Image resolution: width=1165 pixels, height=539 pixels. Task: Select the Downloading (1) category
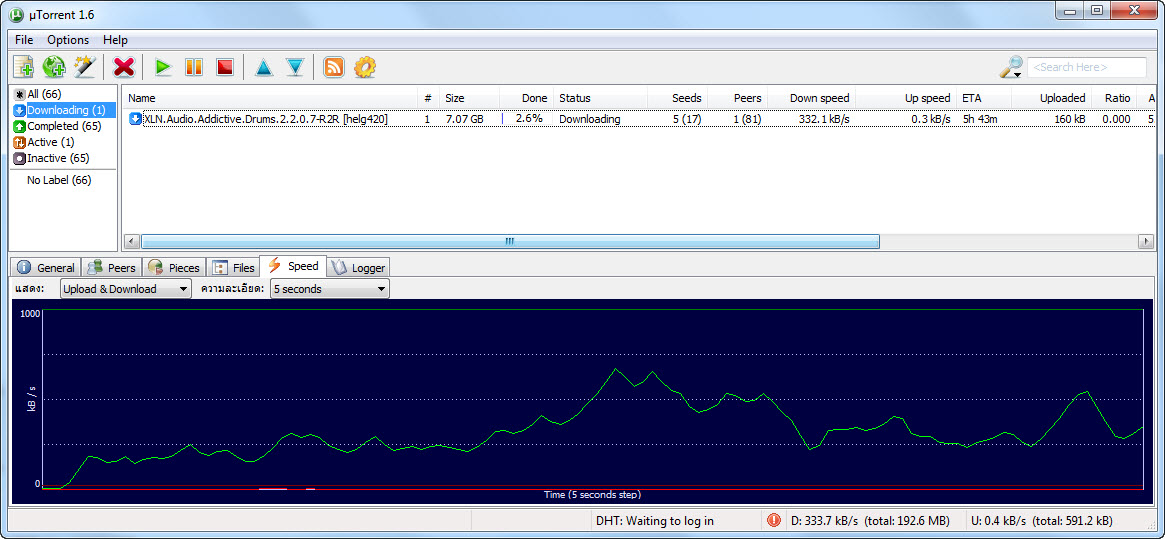point(64,110)
